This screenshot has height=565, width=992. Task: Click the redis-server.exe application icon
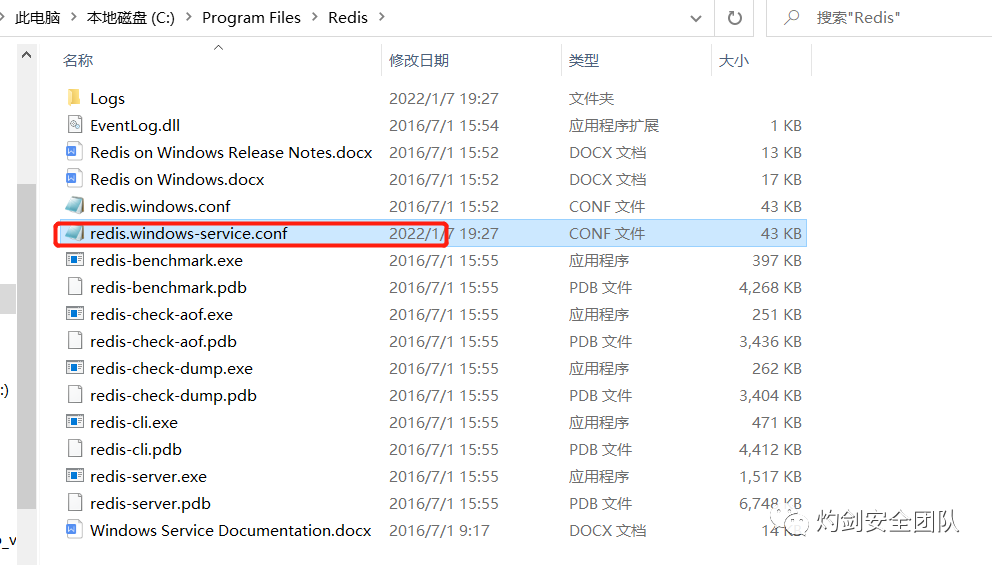[x=75, y=476]
